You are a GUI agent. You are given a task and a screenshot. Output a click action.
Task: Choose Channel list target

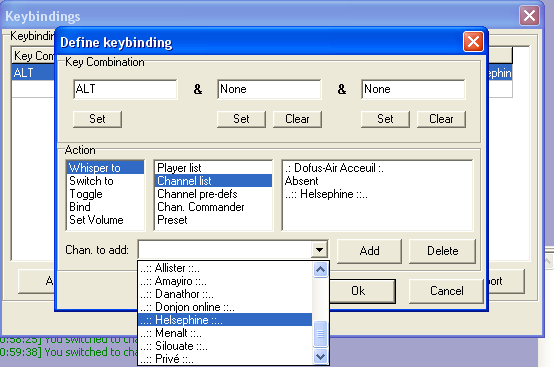pyautogui.click(x=213, y=180)
